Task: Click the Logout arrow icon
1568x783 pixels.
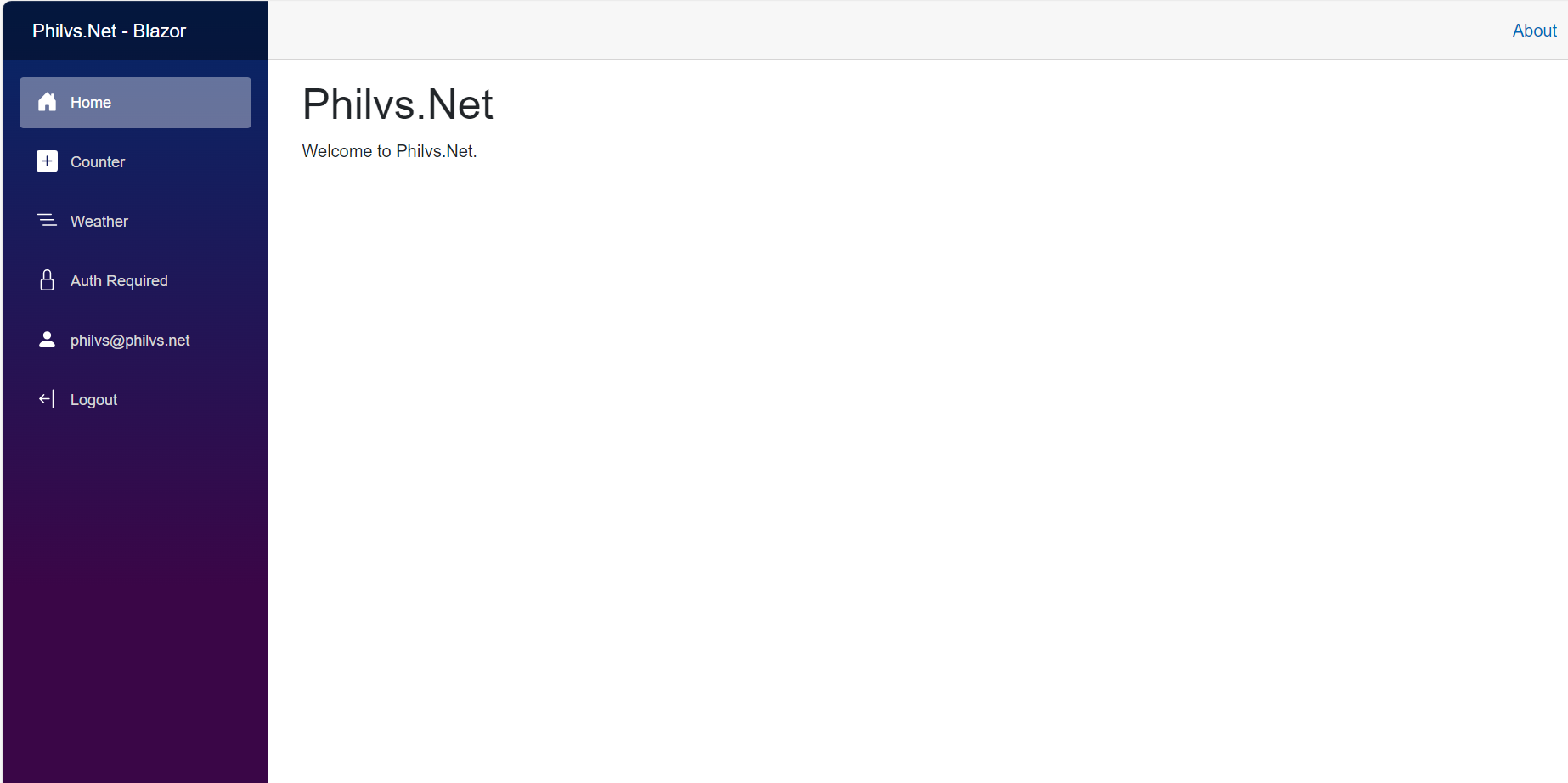Action: [48, 399]
